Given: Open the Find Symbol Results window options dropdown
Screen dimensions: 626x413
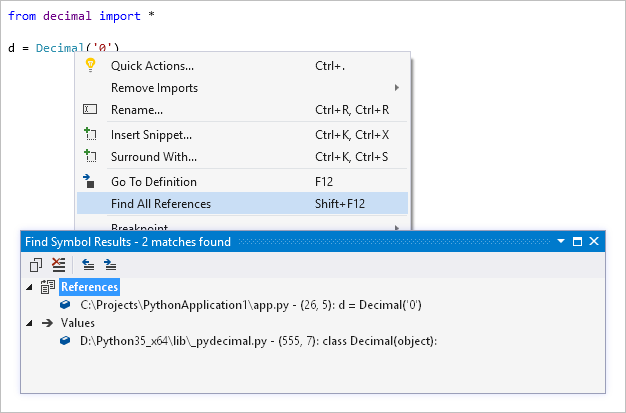Looking at the screenshot, I should coord(560,242).
